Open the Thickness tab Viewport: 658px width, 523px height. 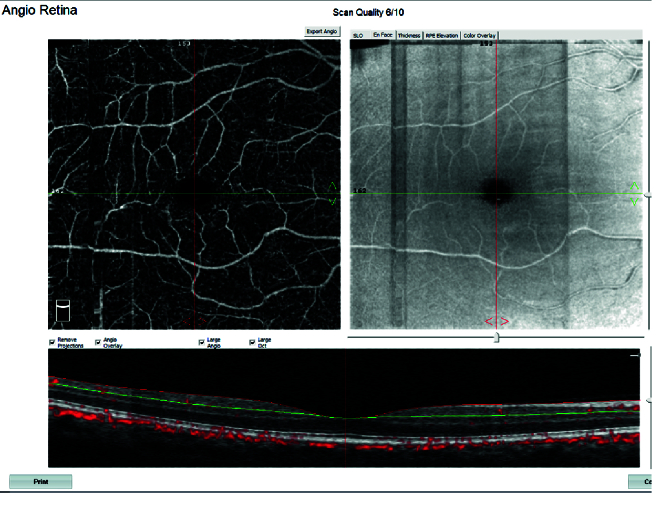pyautogui.click(x=409, y=35)
